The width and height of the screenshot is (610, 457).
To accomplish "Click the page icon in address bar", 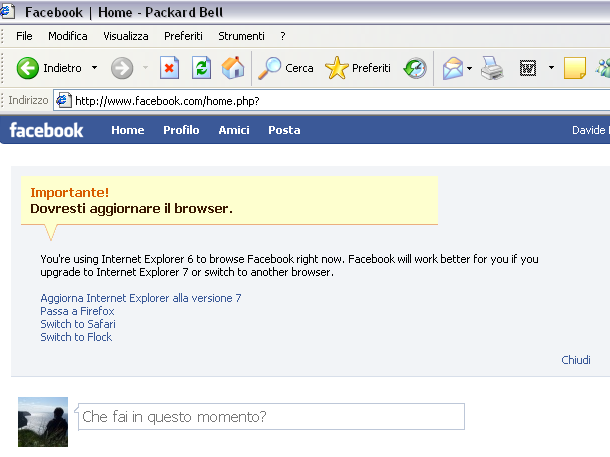I will (x=64, y=101).
